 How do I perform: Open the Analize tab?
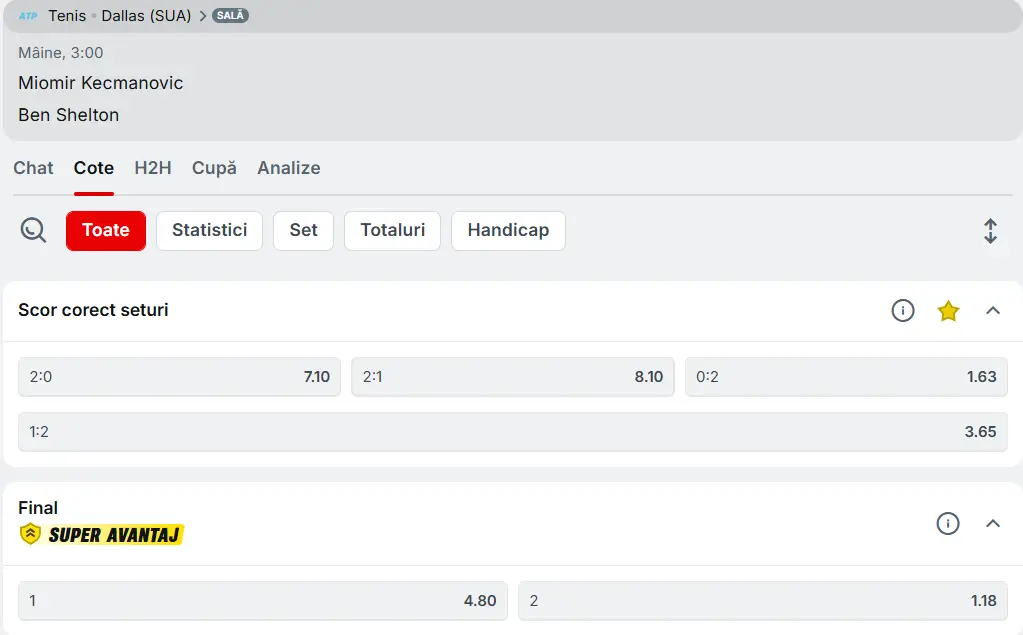[x=288, y=168]
